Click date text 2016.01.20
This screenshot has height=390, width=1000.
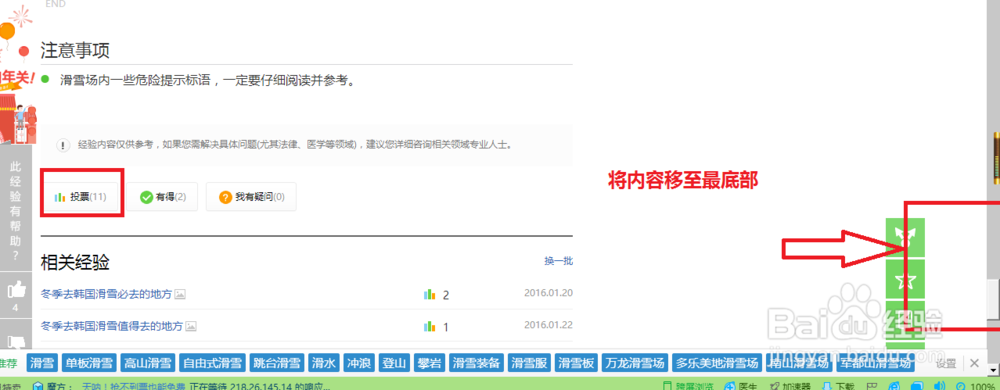pos(548,293)
